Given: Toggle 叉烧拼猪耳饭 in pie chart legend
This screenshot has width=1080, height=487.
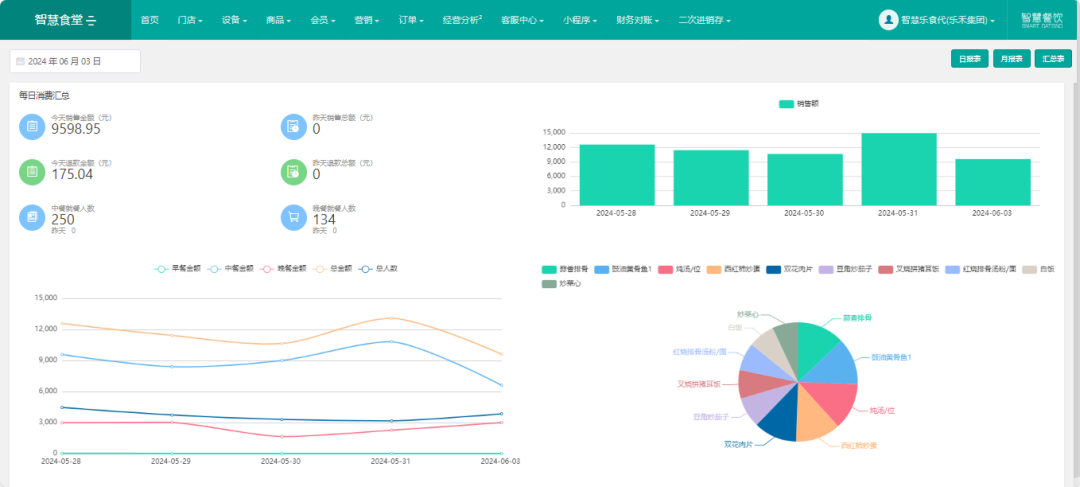Looking at the screenshot, I should tap(910, 269).
